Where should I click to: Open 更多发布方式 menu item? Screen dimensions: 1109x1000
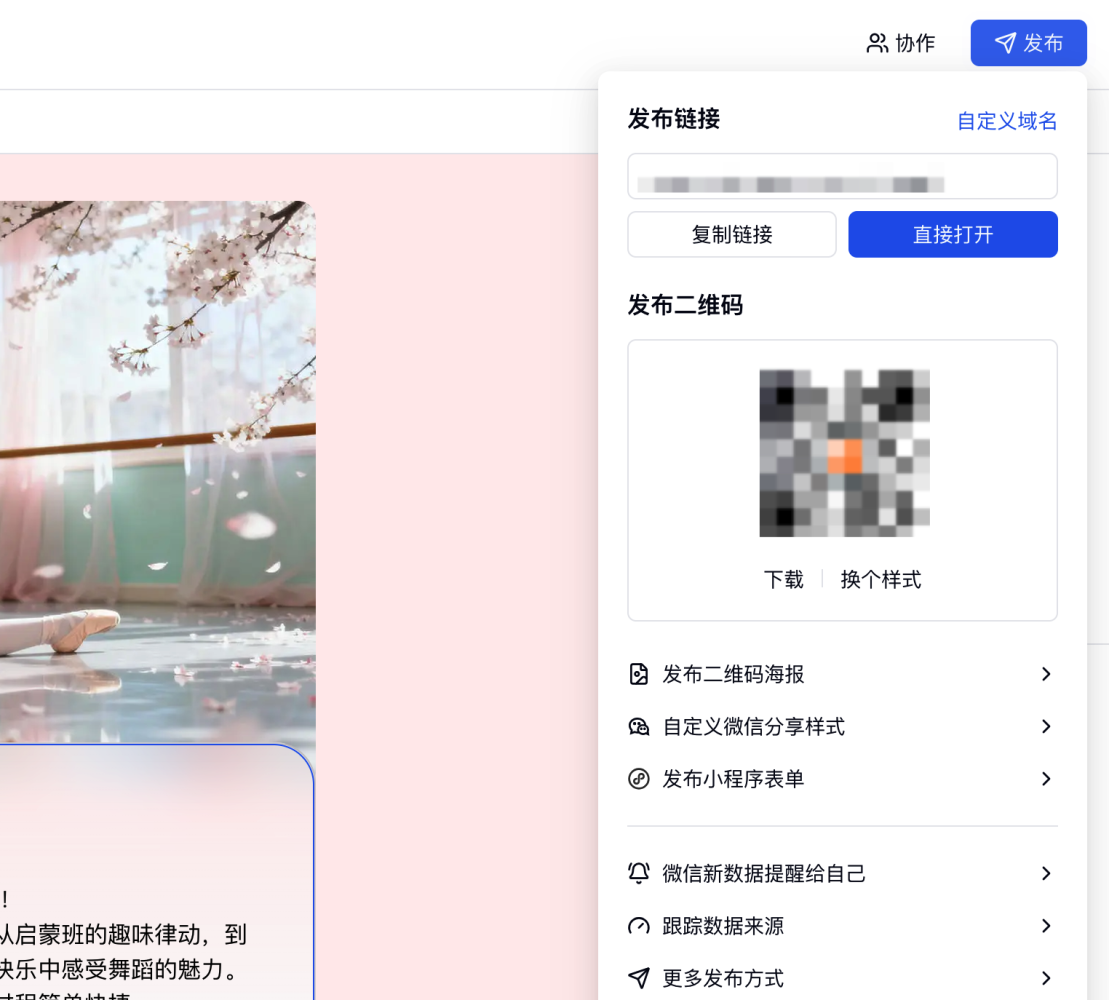click(x=723, y=978)
